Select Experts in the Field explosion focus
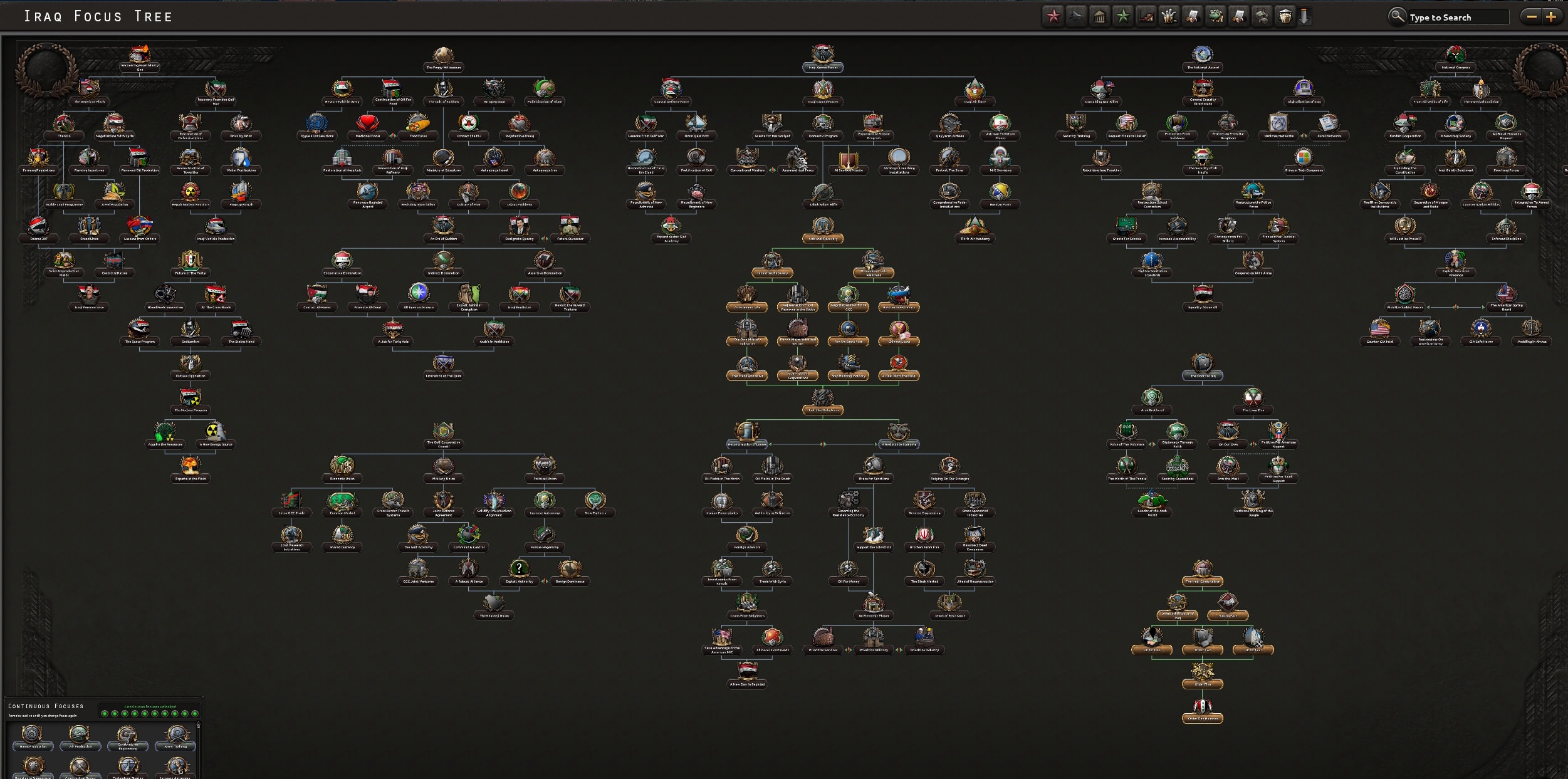Viewport: 1568px width, 779px height. (x=191, y=469)
